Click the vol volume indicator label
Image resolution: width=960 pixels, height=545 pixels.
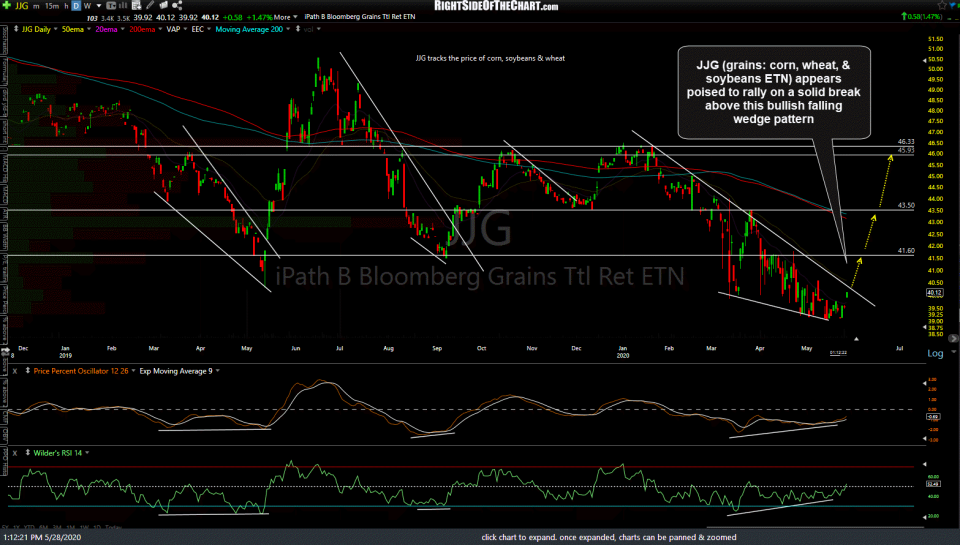[x=309, y=29]
